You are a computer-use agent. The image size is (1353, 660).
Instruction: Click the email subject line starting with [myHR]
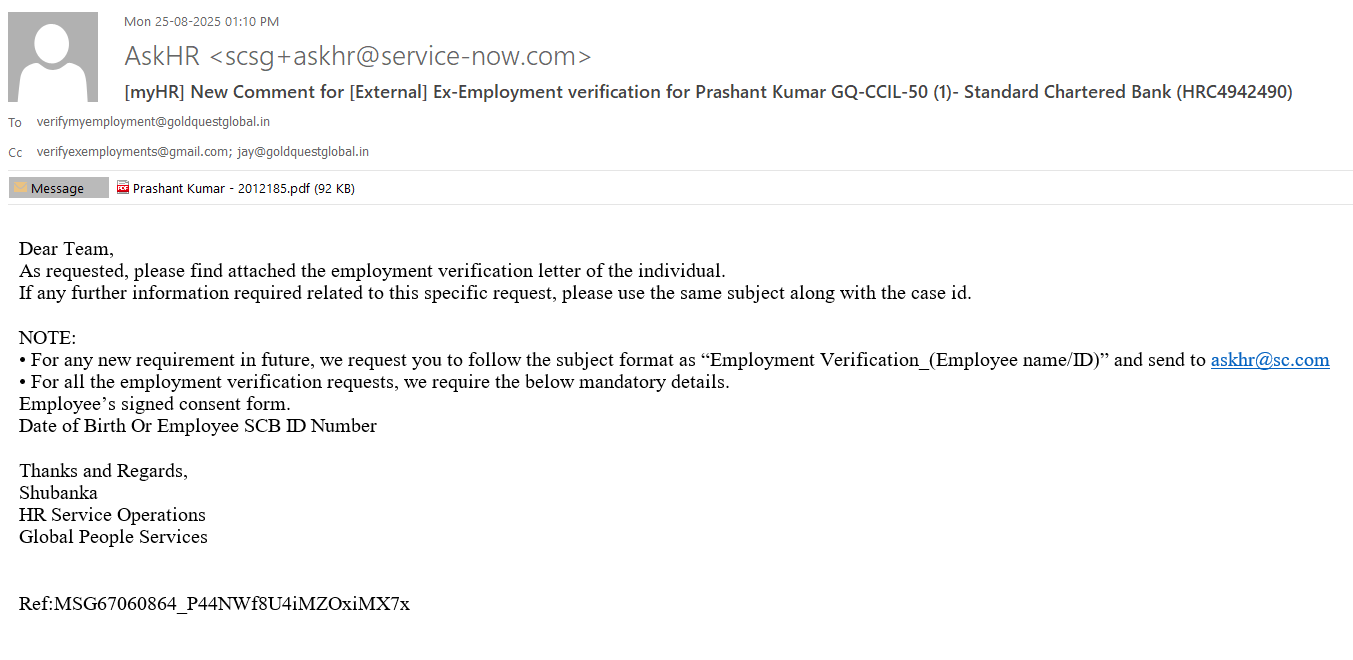pyautogui.click(x=708, y=92)
